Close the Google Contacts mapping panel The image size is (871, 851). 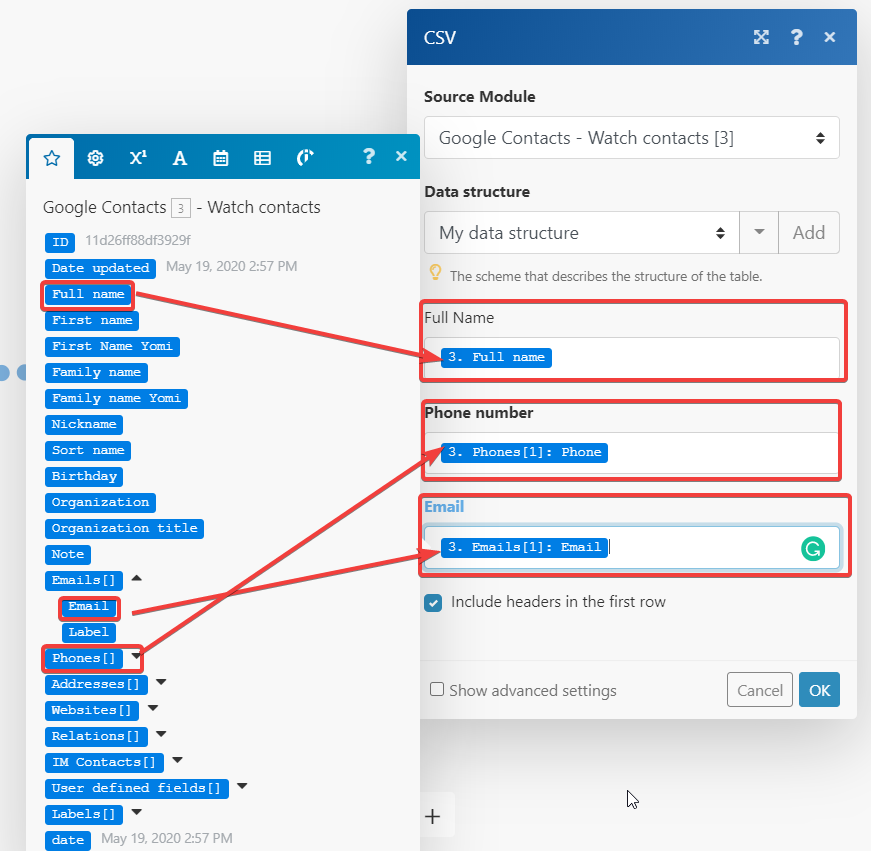click(401, 156)
